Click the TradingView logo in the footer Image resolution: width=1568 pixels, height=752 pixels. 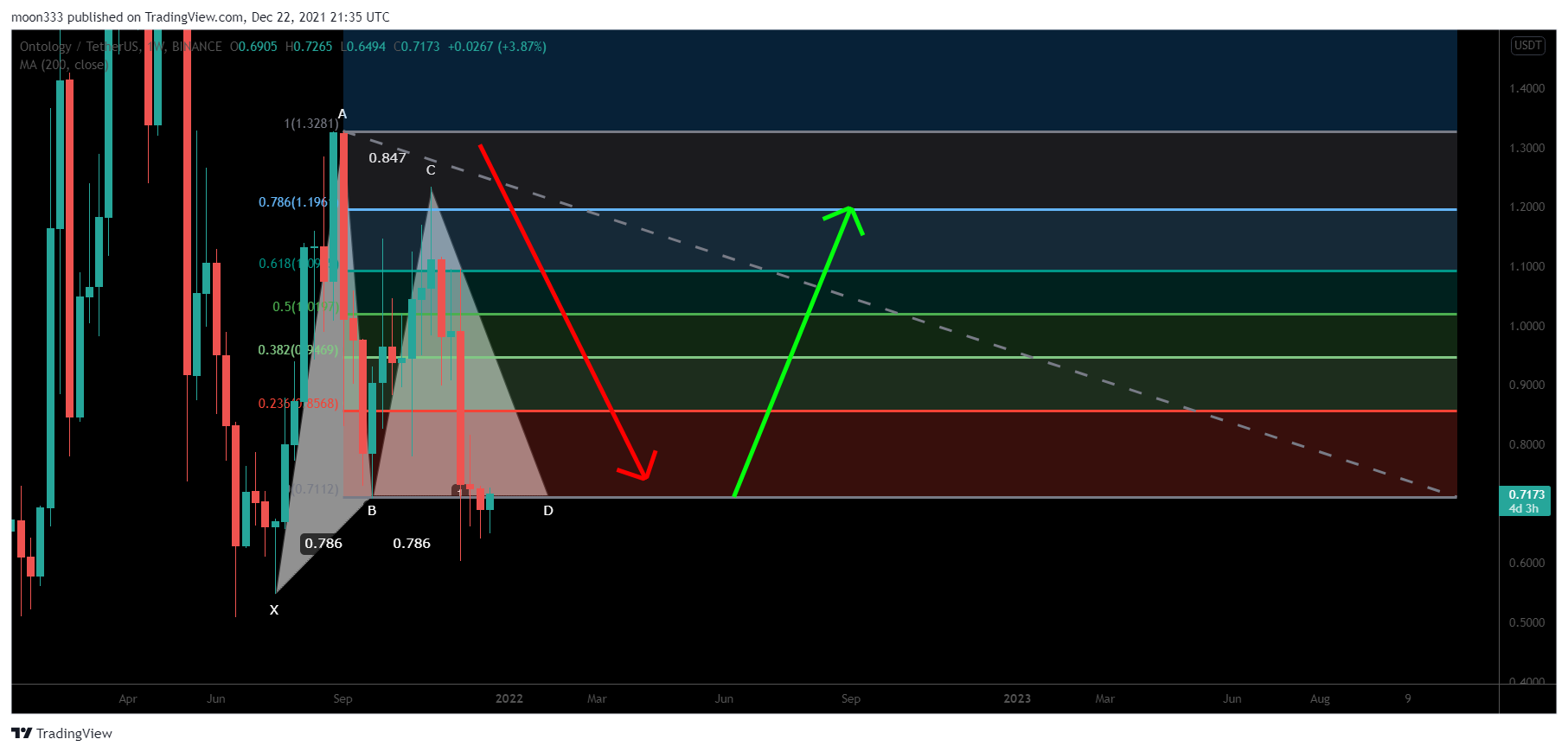61,733
